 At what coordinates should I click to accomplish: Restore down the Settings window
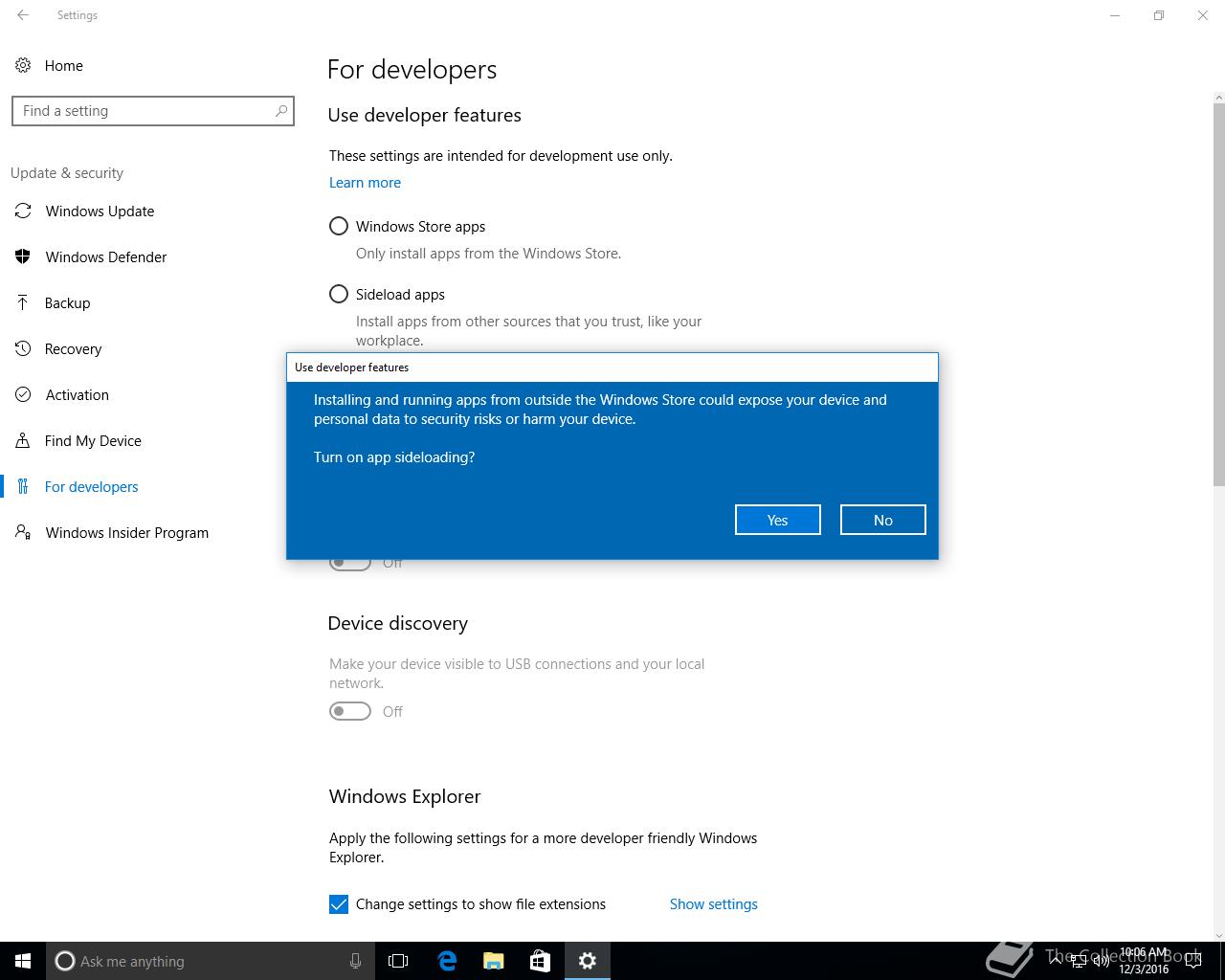pos(1159,15)
